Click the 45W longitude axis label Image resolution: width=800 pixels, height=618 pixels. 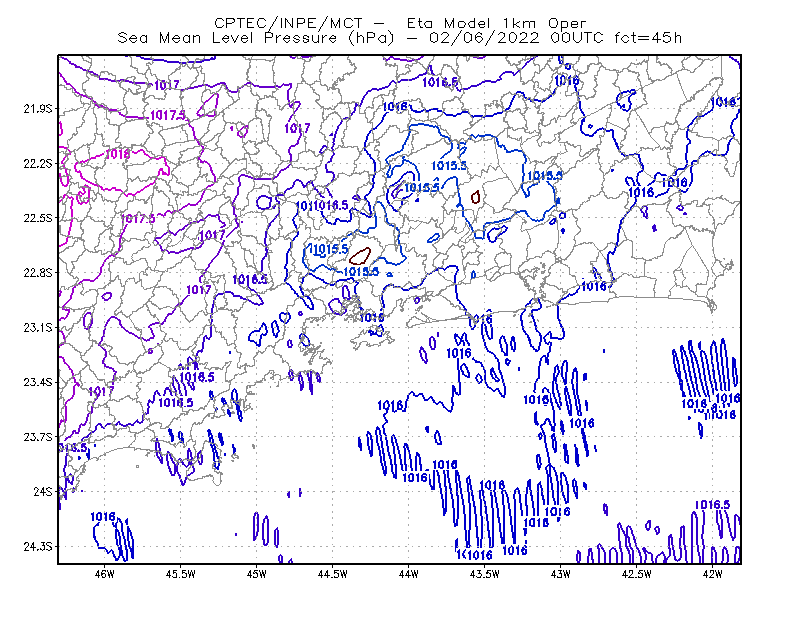tap(257, 574)
